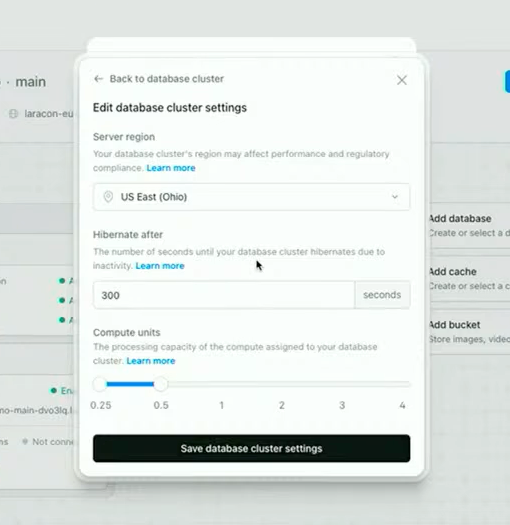The height and width of the screenshot is (525, 510).
Task: Select the 0.25 compute units label
Action: tap(101, 405)
